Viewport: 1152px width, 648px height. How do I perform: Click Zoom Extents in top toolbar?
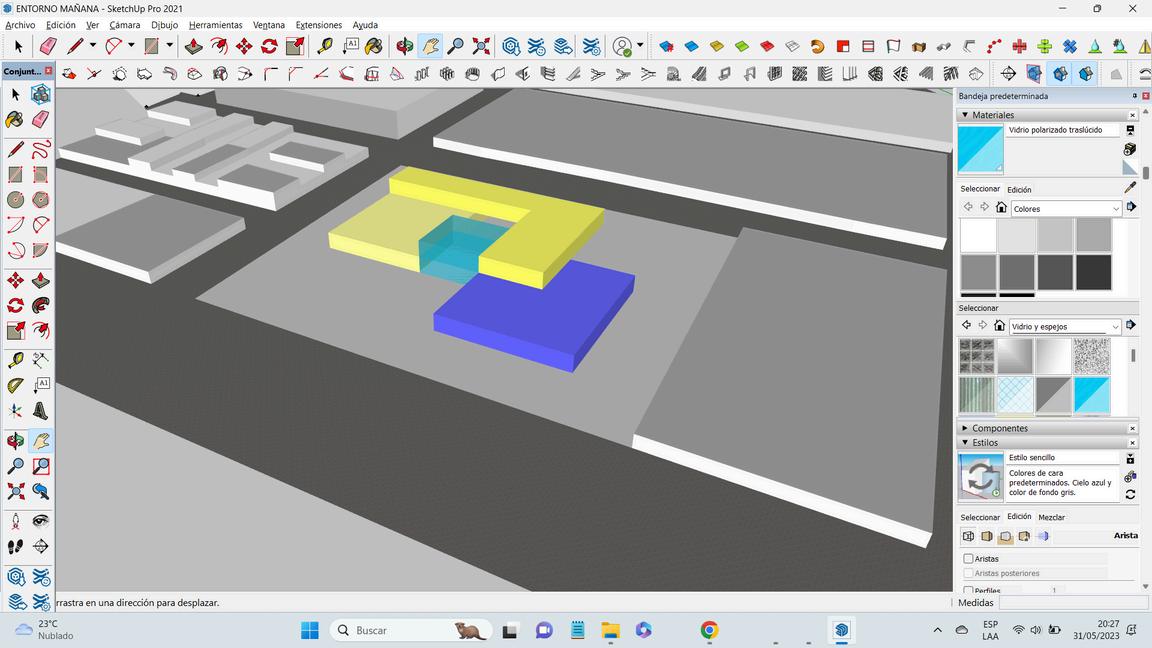481,47
